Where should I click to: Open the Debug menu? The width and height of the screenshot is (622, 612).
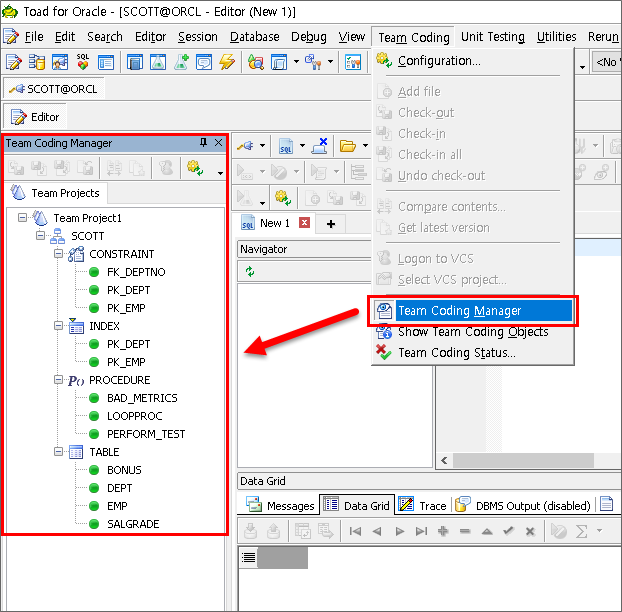coord(309,36)
